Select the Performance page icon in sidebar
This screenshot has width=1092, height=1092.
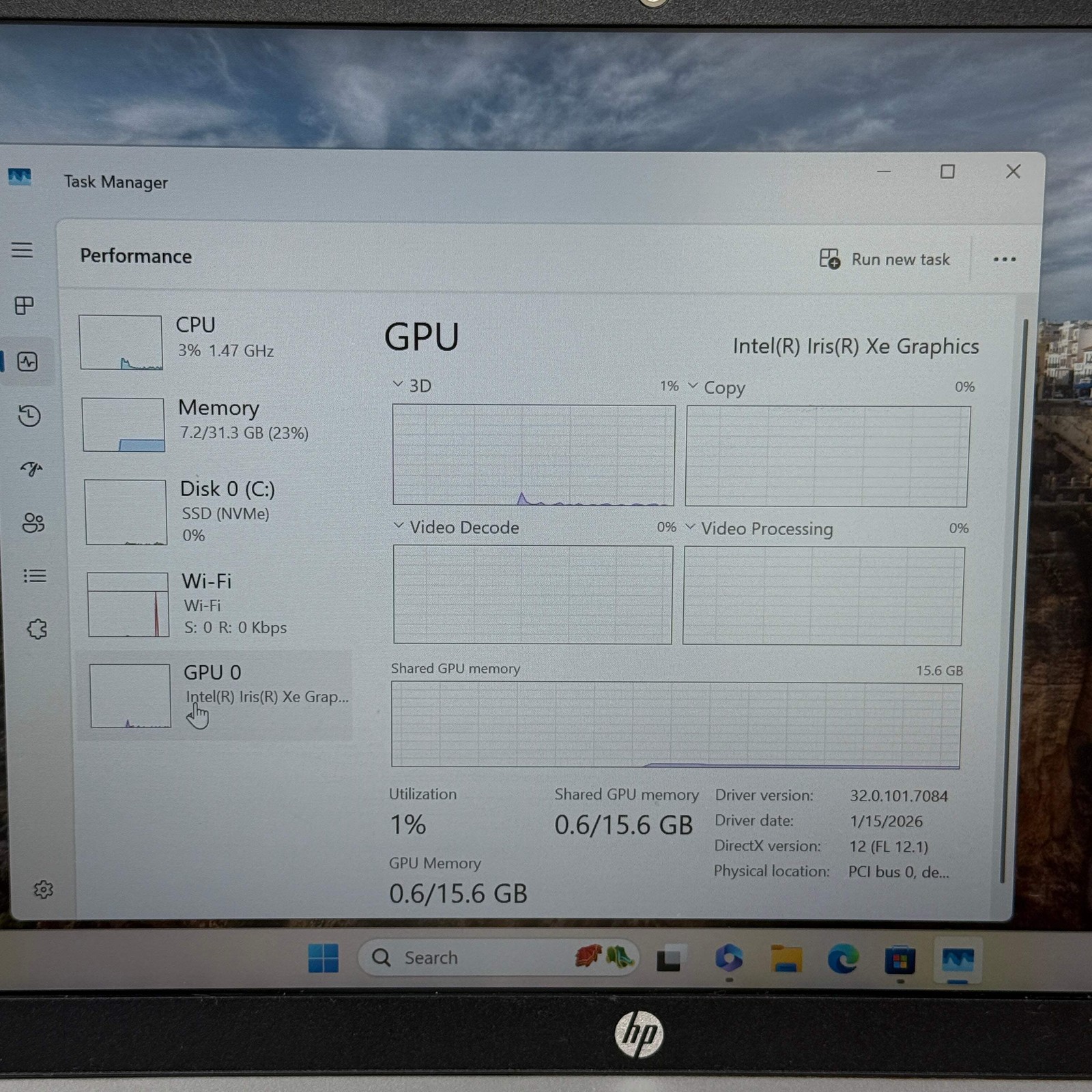(28, 361)
